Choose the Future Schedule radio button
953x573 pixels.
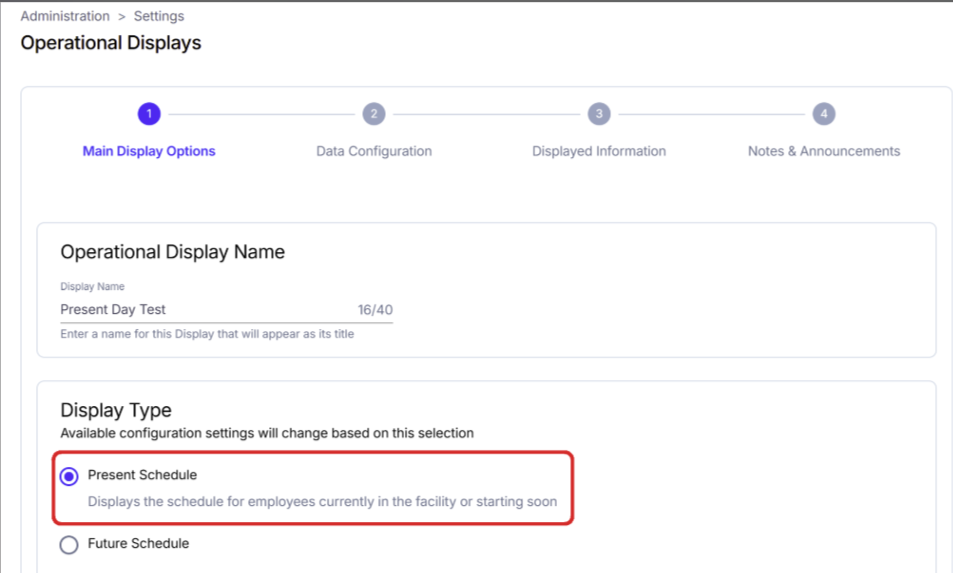(x=69, y=544)
